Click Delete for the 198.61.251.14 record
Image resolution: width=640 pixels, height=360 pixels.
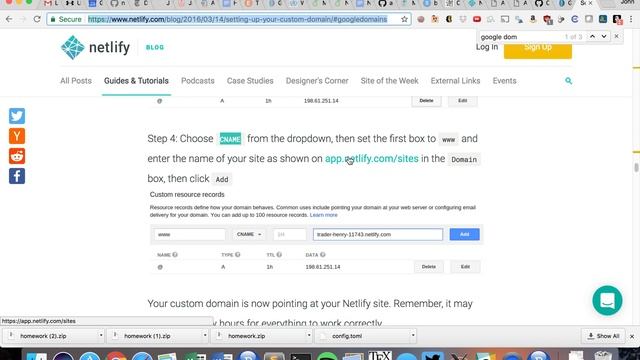pyautogui.click(x=429, y=267)
